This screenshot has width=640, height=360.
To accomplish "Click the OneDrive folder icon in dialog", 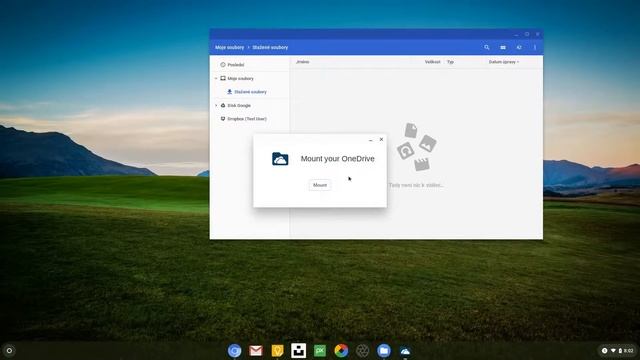I will 280,159.
